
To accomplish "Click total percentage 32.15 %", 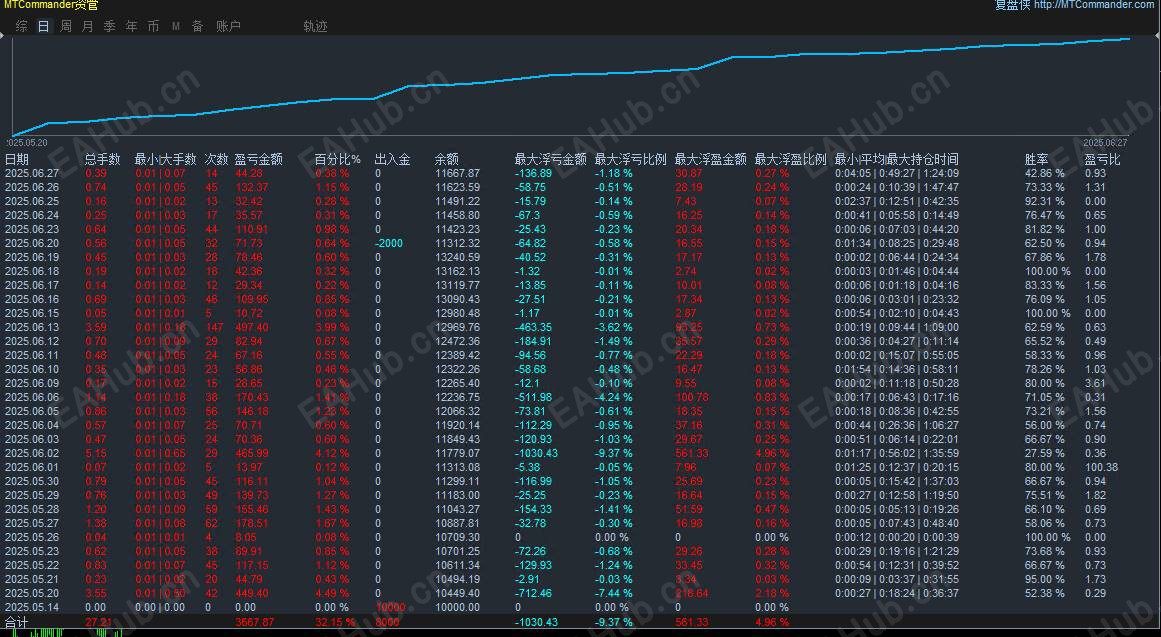I will (x=335, y=622).
